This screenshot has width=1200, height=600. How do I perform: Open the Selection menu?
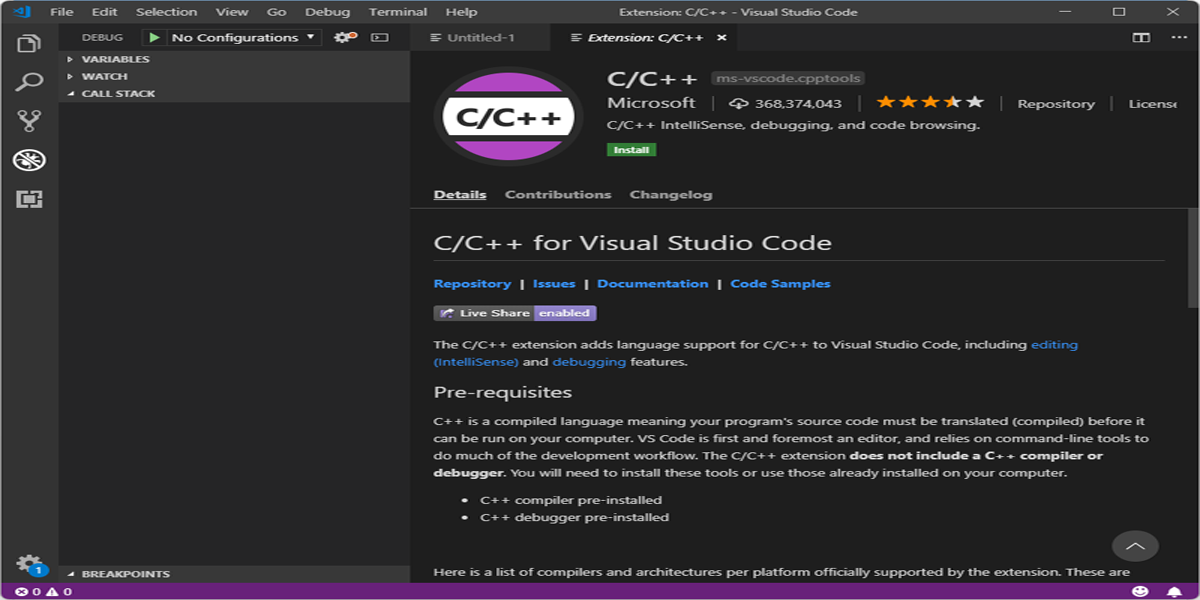[166, 12]
